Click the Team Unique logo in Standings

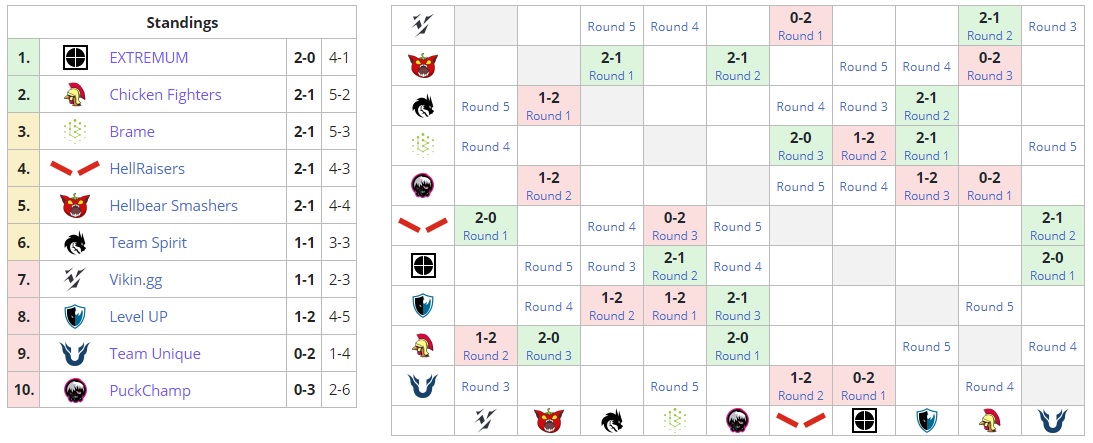point(75,354)
